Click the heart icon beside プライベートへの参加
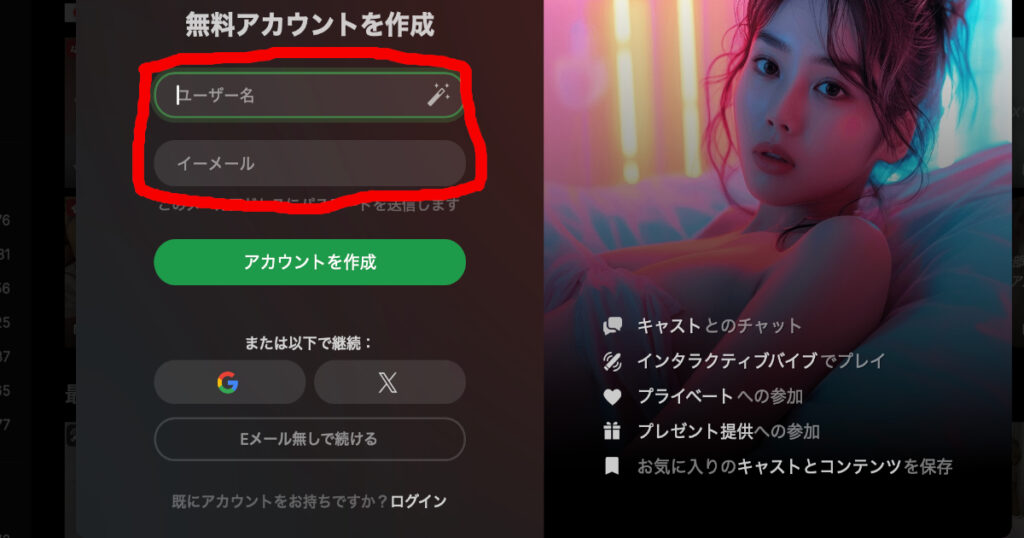The height and width of the screenshot is (538, 1024). coord(612,396)
